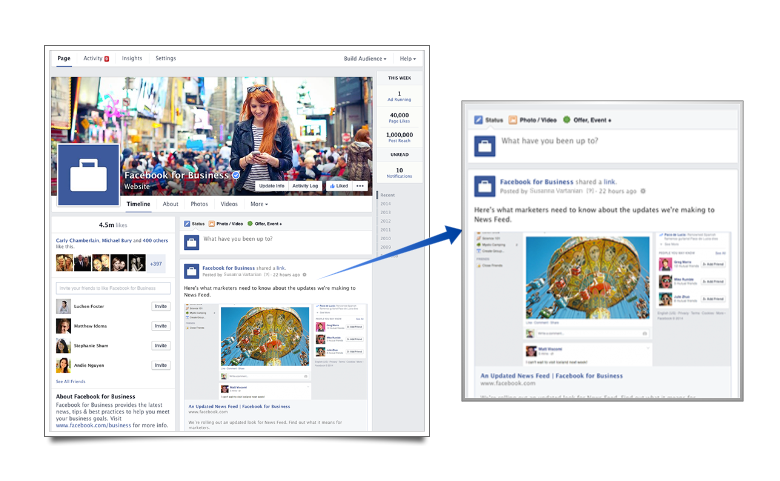Viewport: 780px width, 481px height.
Task: Open the three-dots page options button
Action: click(x=360, y=186)
